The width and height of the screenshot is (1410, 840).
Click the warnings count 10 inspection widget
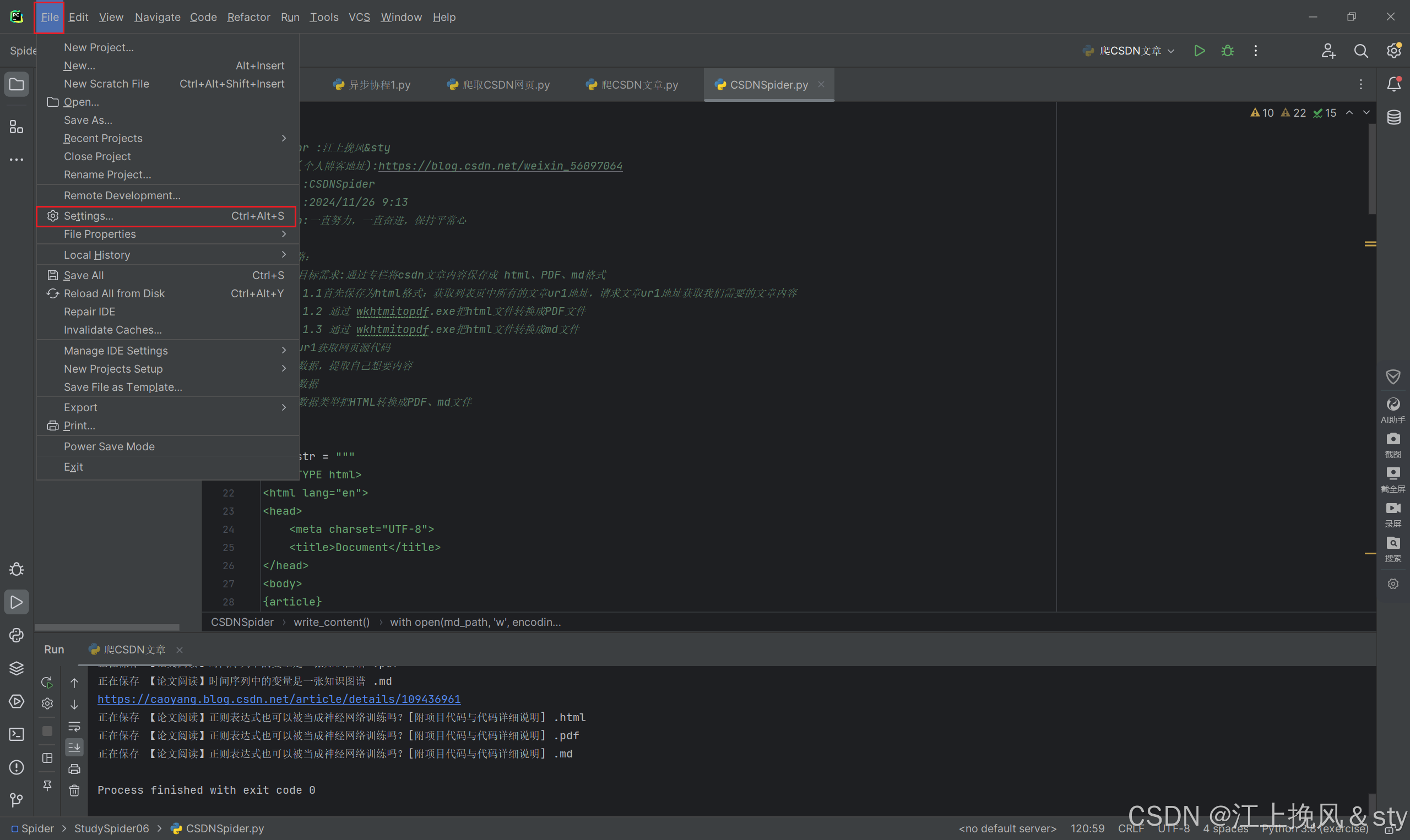tap(1262, 113)
